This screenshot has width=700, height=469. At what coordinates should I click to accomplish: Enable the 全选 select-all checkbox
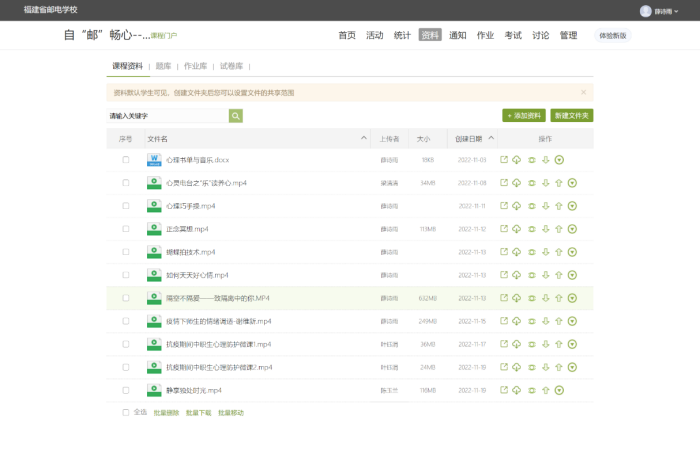click(126, 412)
